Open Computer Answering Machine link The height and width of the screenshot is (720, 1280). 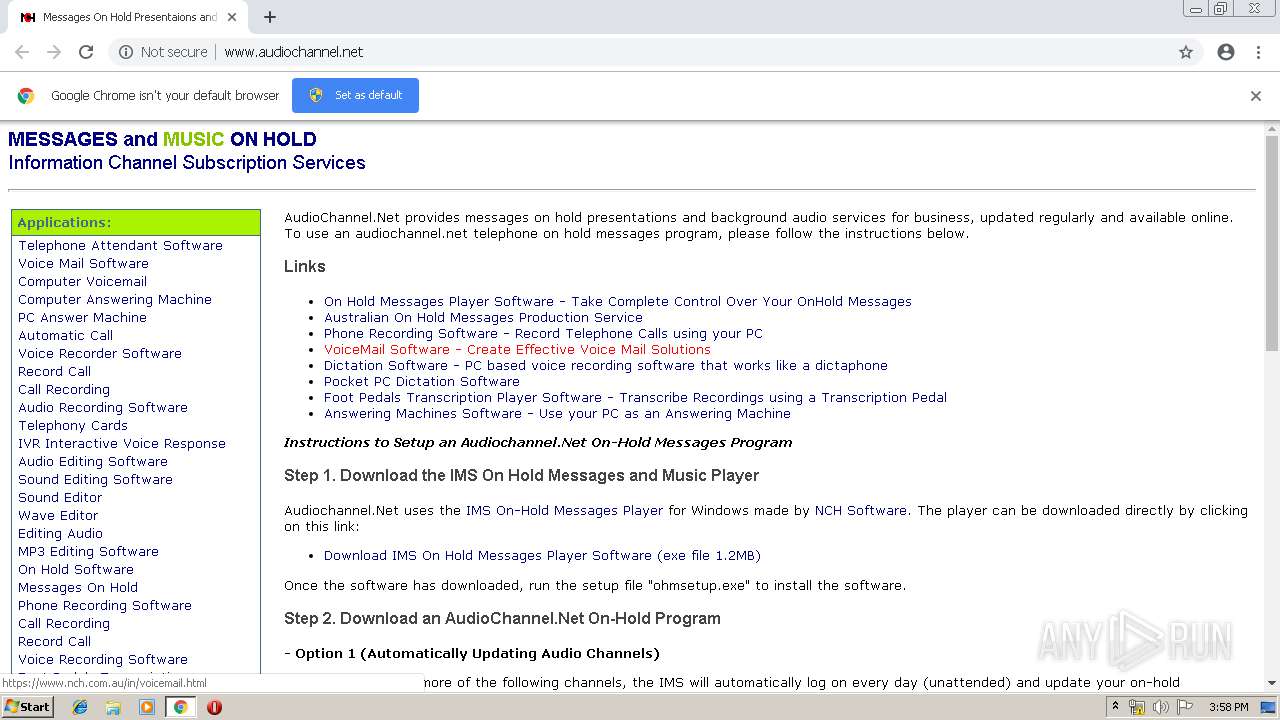pyautogui.click(x=115, y=299)
